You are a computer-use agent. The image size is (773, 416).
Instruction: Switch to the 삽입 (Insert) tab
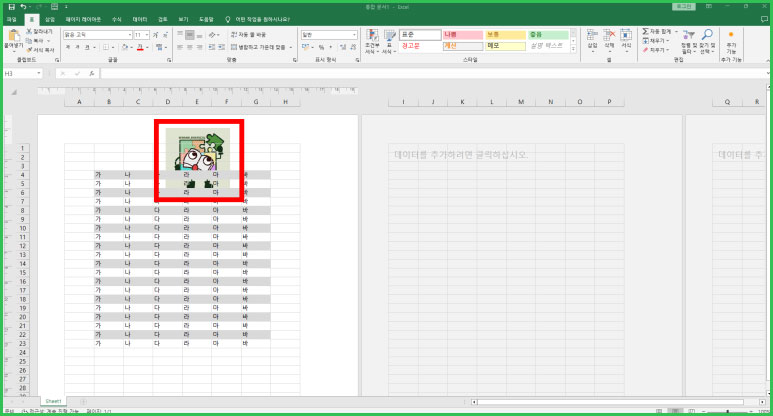click(x=50, y=20)
